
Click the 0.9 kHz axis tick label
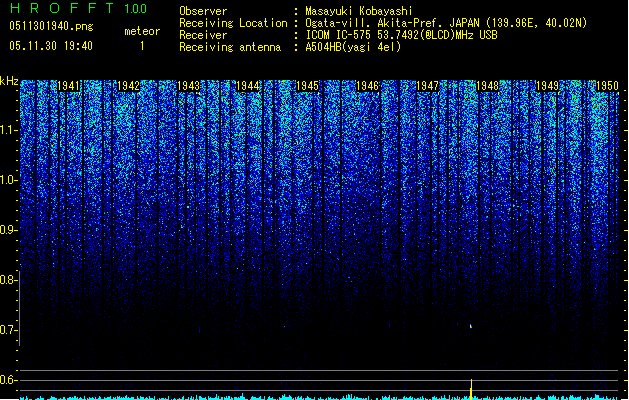coord(8,230)
